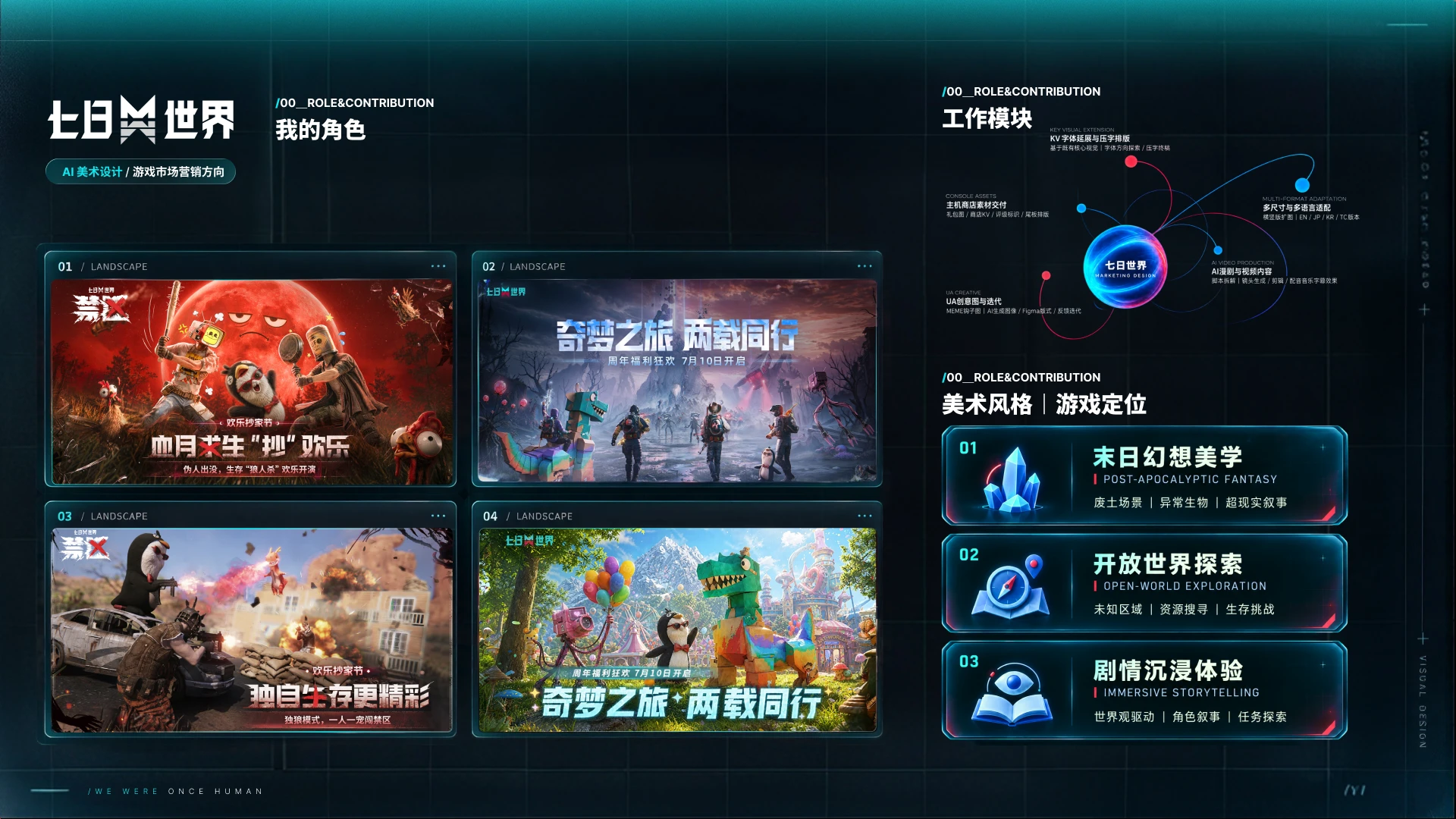Screen dimensions: 1456x819
Task: Select the 奇梦之旅 dark anniversary banner thumbnail
Action: (x=677, y=381)
